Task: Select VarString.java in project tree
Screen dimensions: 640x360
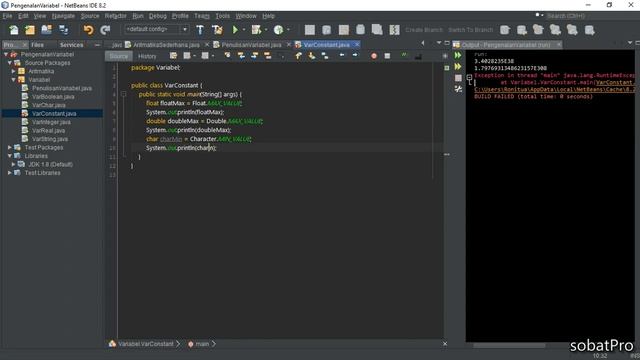Action: (50, 139)
